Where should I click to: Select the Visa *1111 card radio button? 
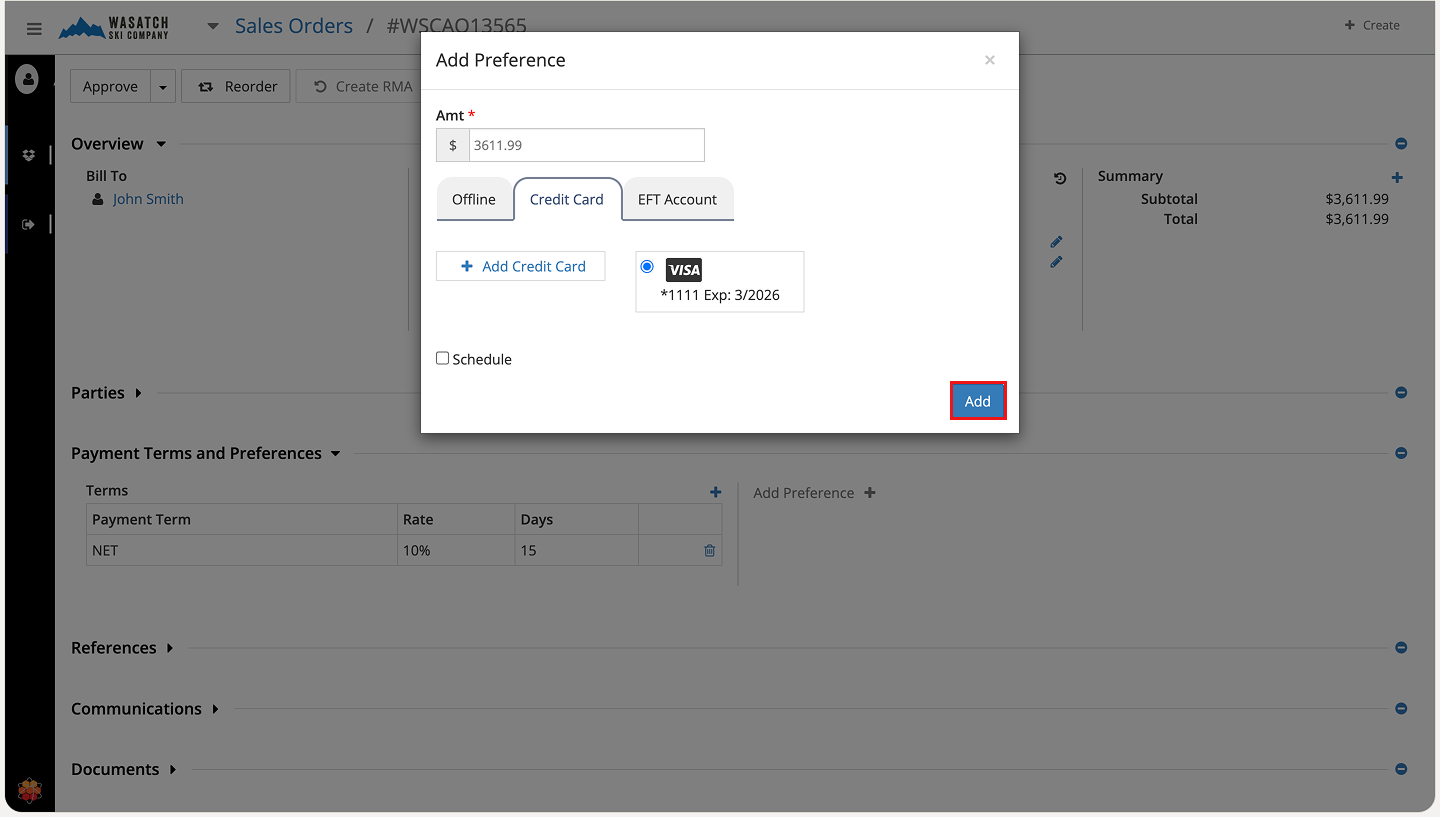[x=647, y=267]
